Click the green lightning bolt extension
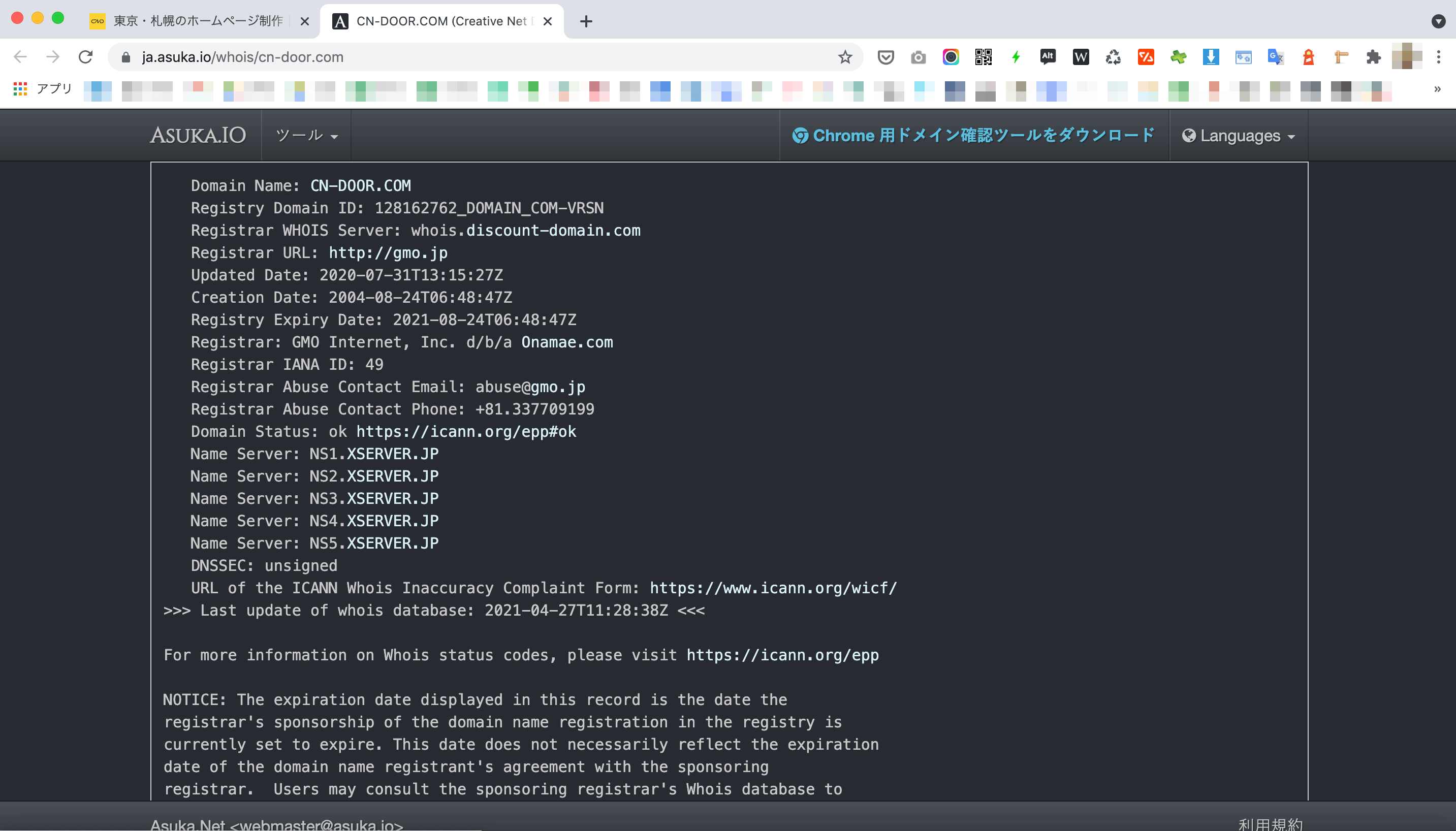 [x=1016, y=57]
